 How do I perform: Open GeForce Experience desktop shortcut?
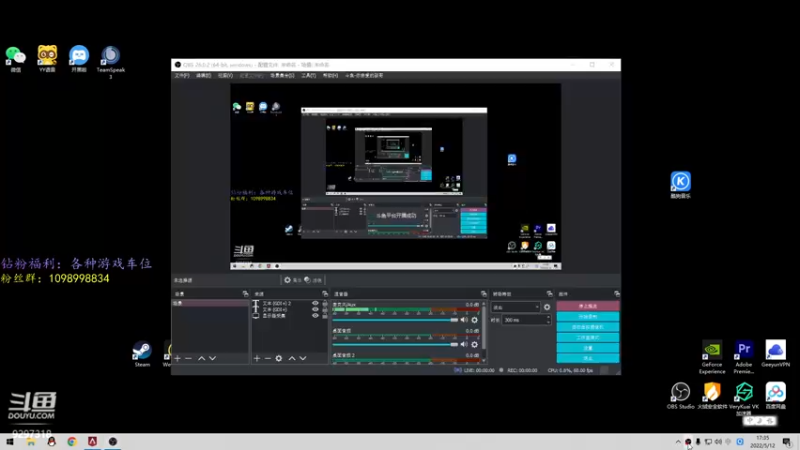point(712,357)
